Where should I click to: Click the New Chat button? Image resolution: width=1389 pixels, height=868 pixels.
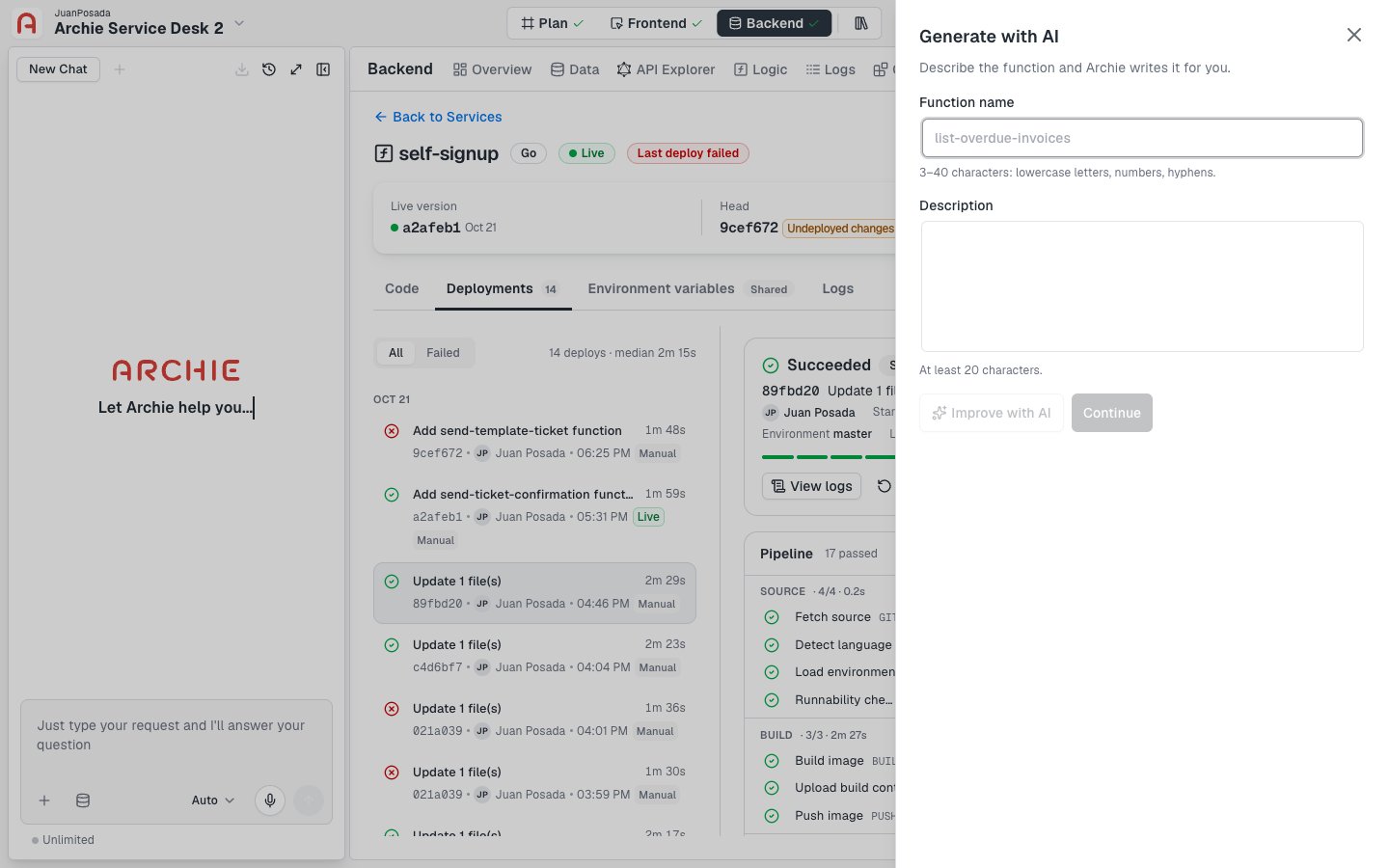coord(58,69)
